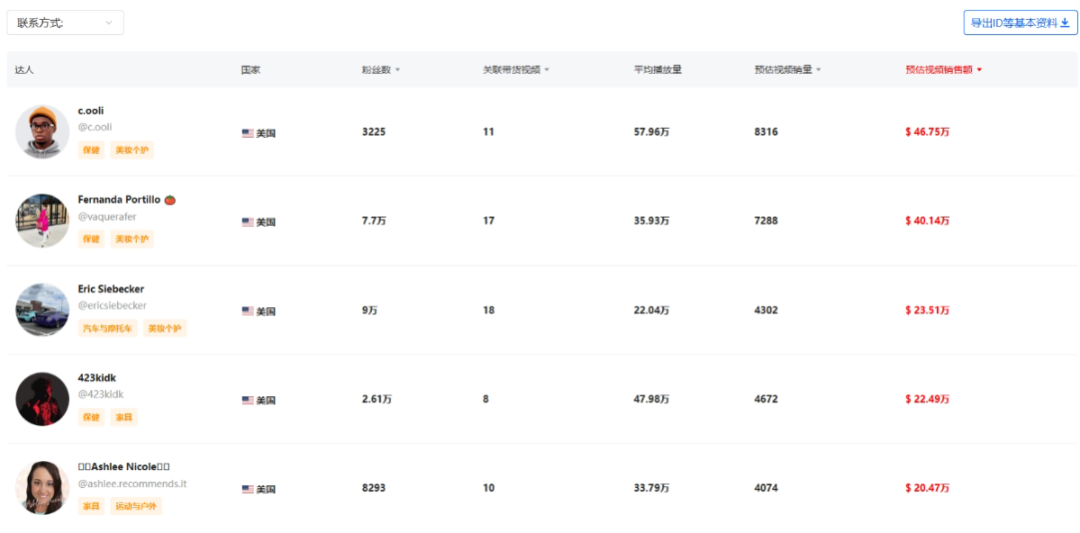Open the c.ooli creator name link
Screen dimensions: 1080x533
pos(91,111)
